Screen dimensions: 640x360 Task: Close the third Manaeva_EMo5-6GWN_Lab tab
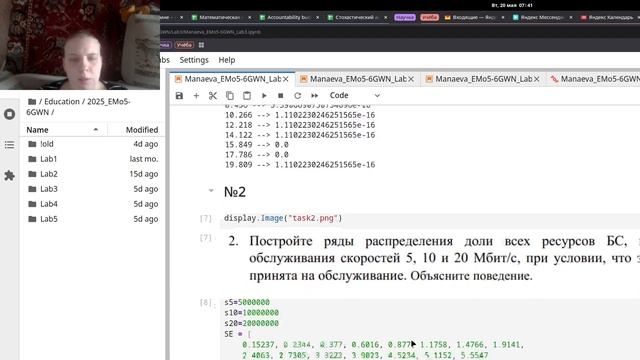coord(536,79)
